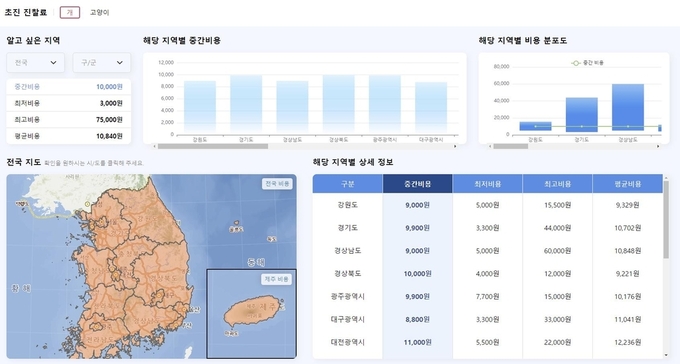Open the 전국 region dropdown
This screenshot has height=364, width=680.
coord(36,62)
